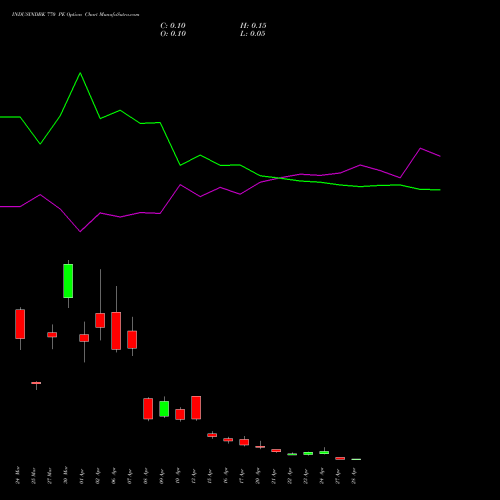Click the open value "O: 0.10"
500x500 pixels.
pos(173,34)
